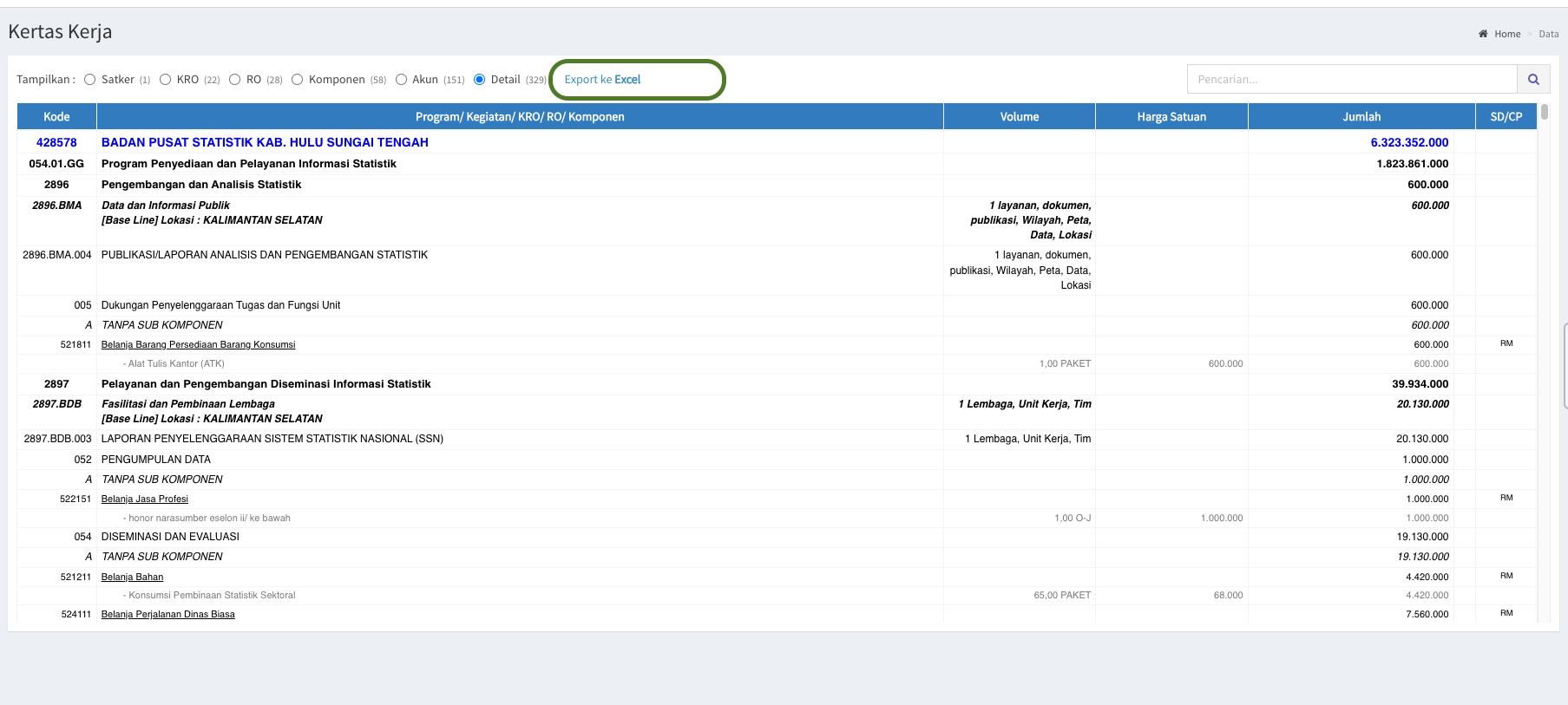The height and width of the screenshot is (705, 1568).
Task: Click unit price 68.000
Action: click(x=1228, y=596)
